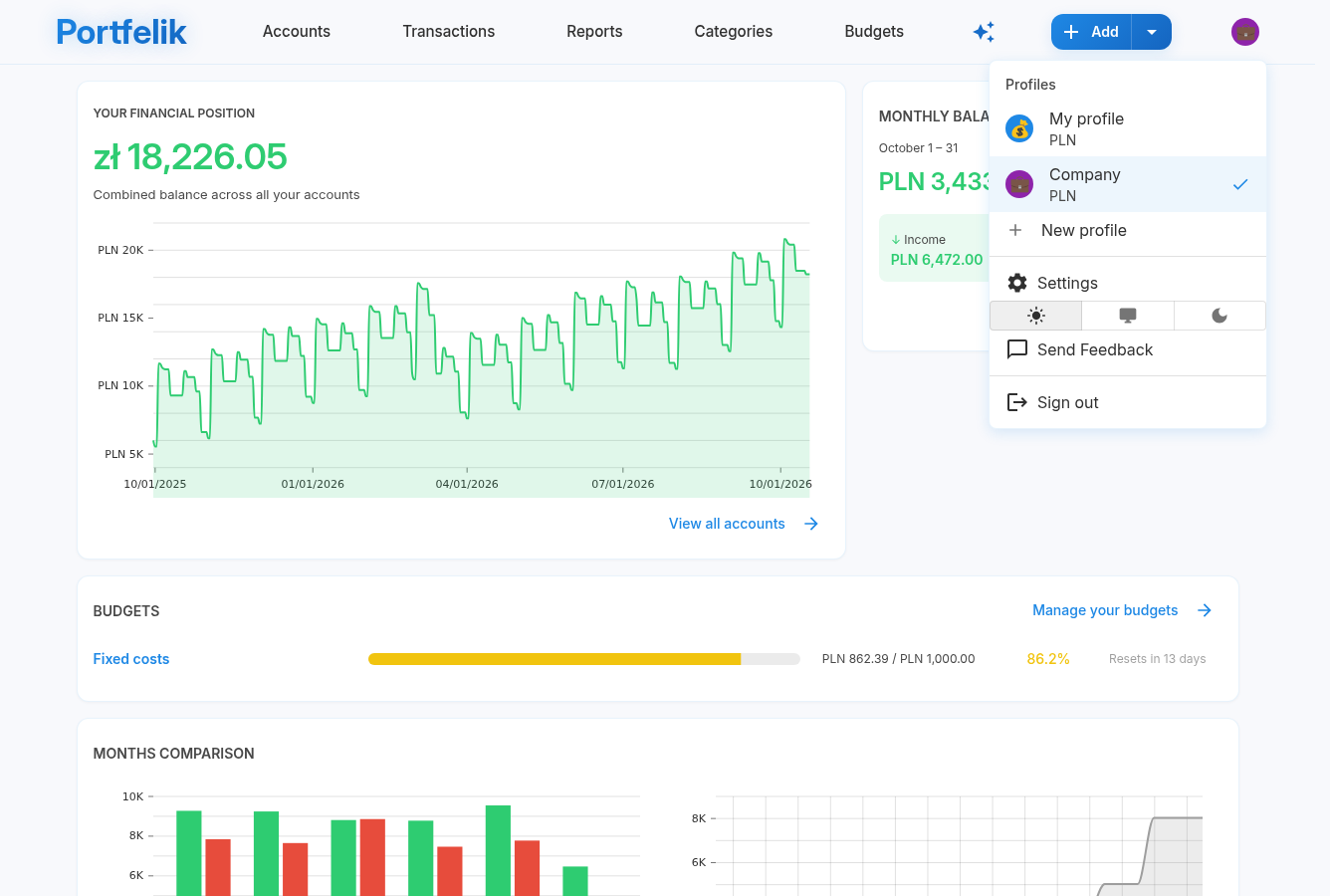The image size is (1330, 896).
Task: Sign out of the account
Action: (1128, 402)
